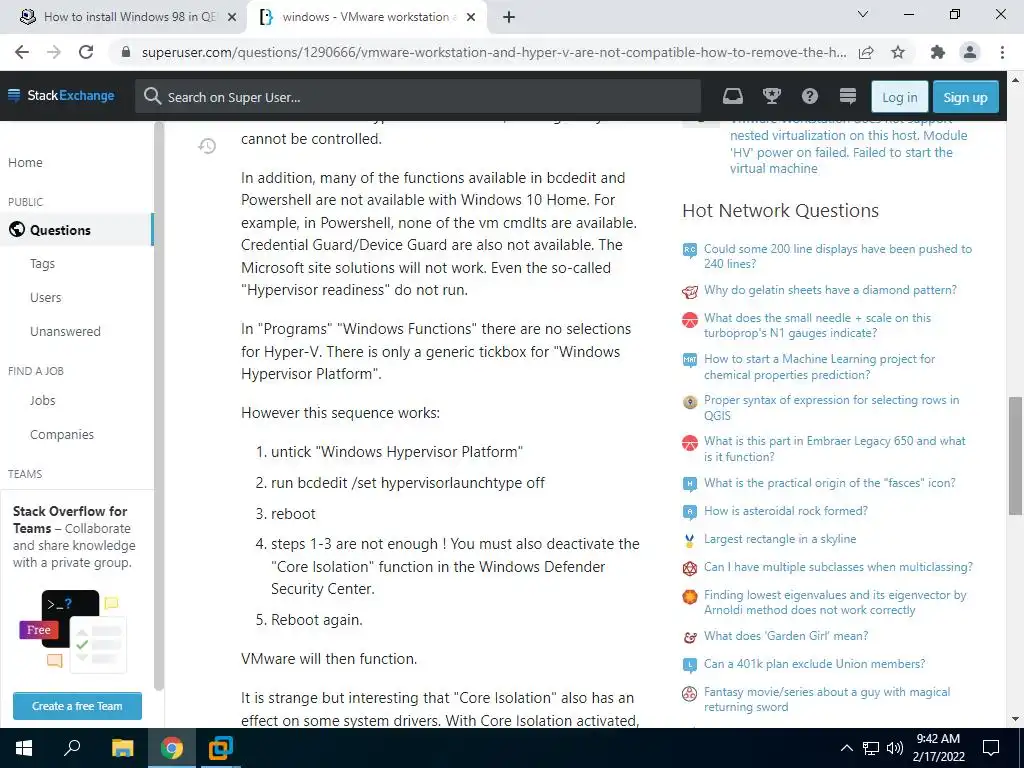This screenshot has height=768, width=1024.
Task: Open Stack Exchange site switcher icon
Action: point(848,97)
